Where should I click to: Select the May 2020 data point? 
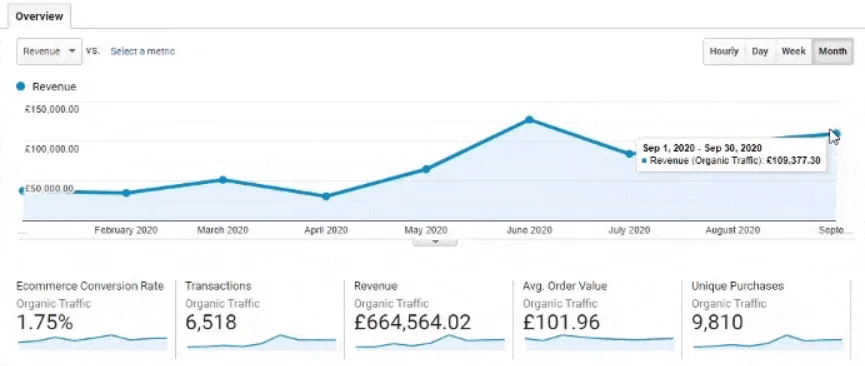(x=426, y=169)
